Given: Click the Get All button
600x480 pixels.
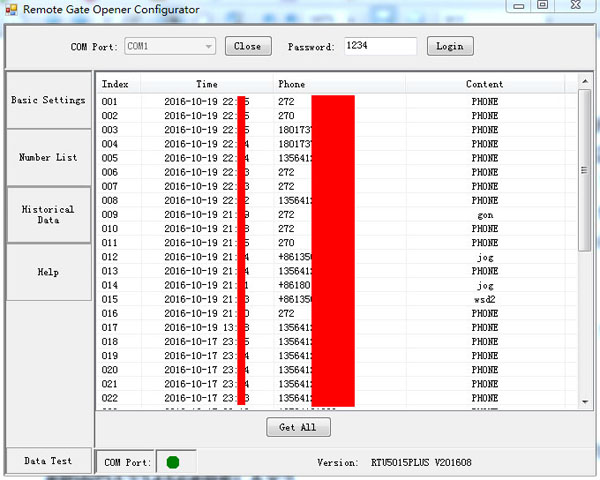Looking at the screenshot, I should tap(298, 427).
